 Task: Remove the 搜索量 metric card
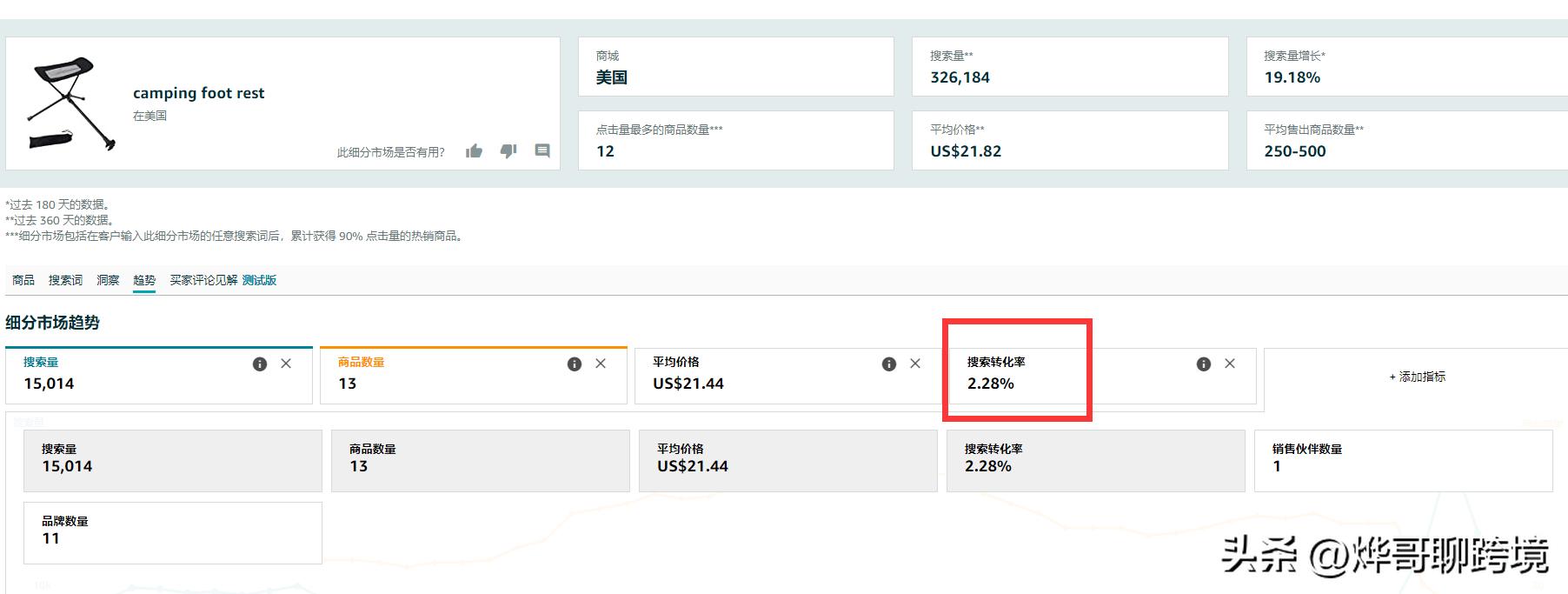pyautogui.click(x=286, y=364)
